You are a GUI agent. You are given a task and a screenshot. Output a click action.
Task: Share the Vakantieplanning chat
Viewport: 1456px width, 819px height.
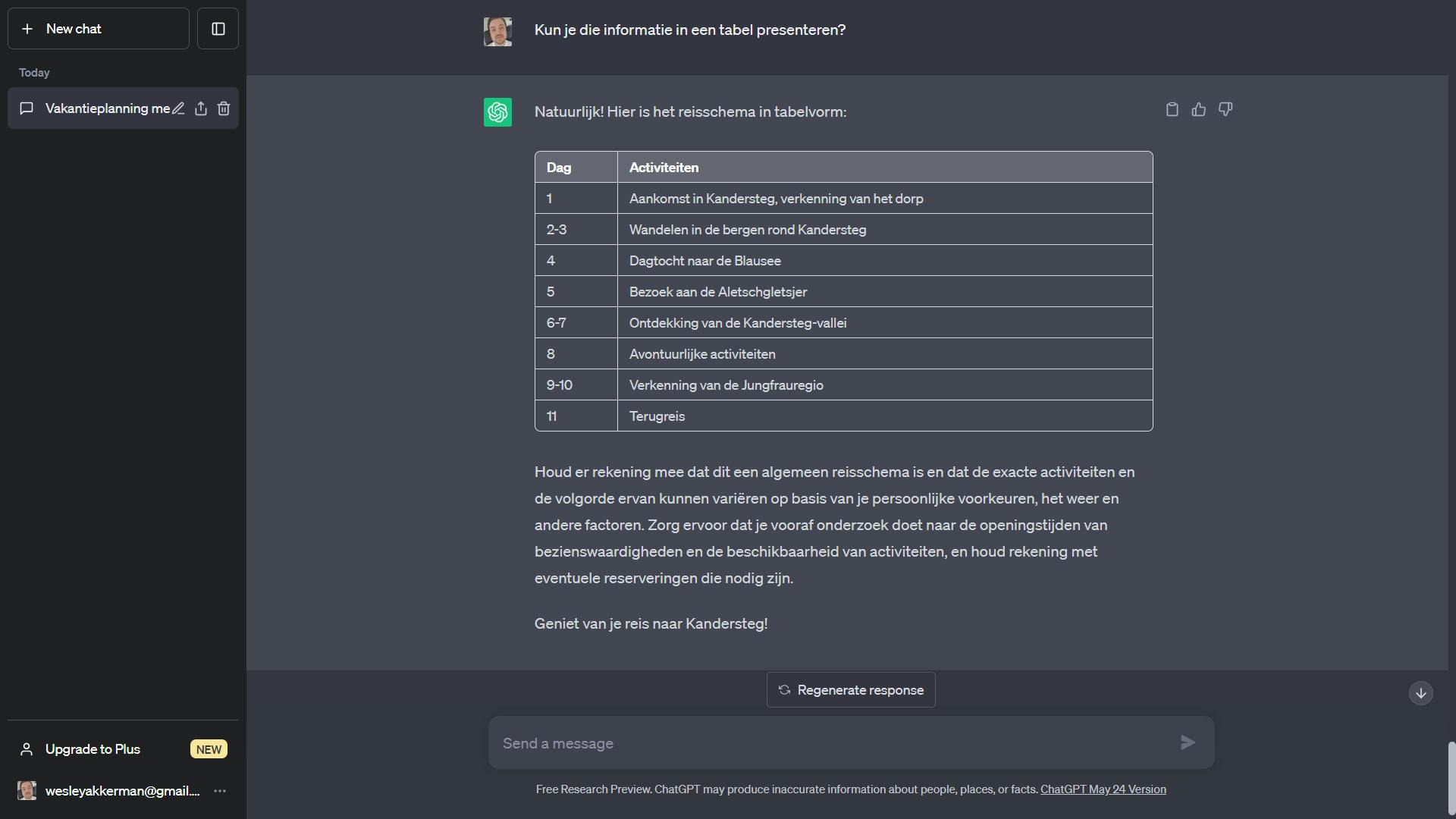point(201,108)
